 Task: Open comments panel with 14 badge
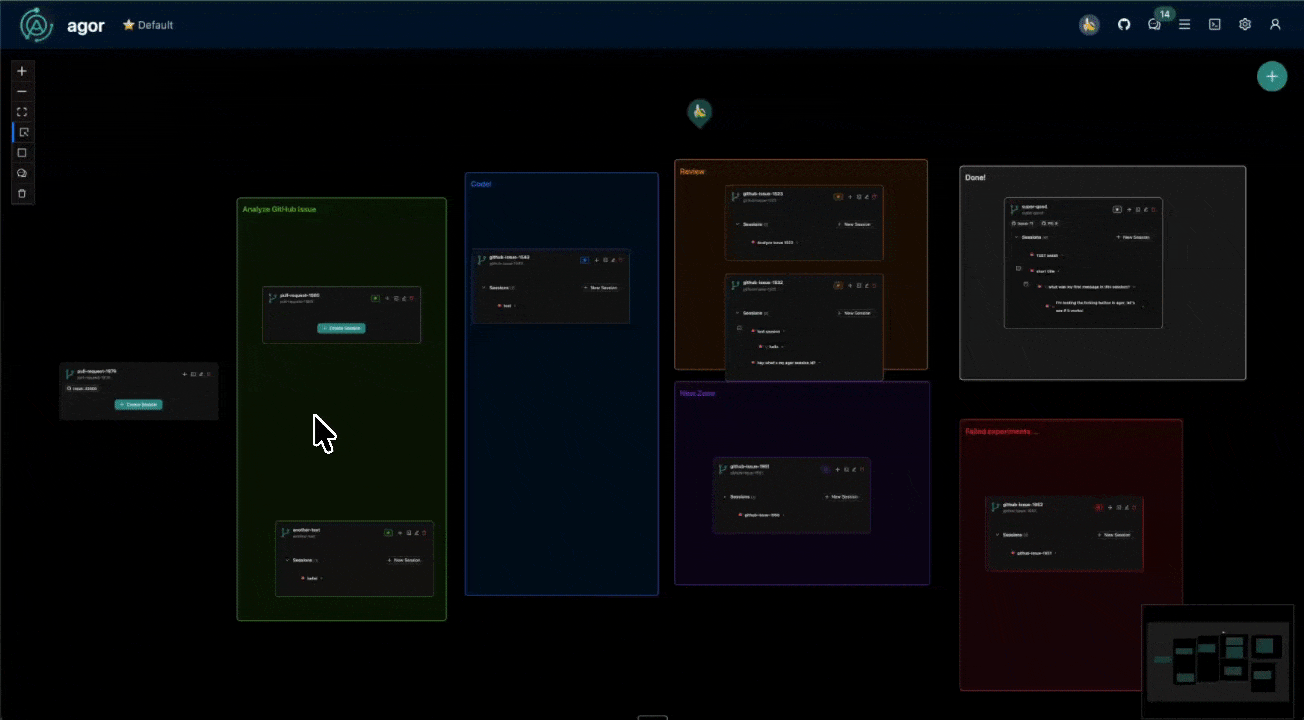point(1155,25)
